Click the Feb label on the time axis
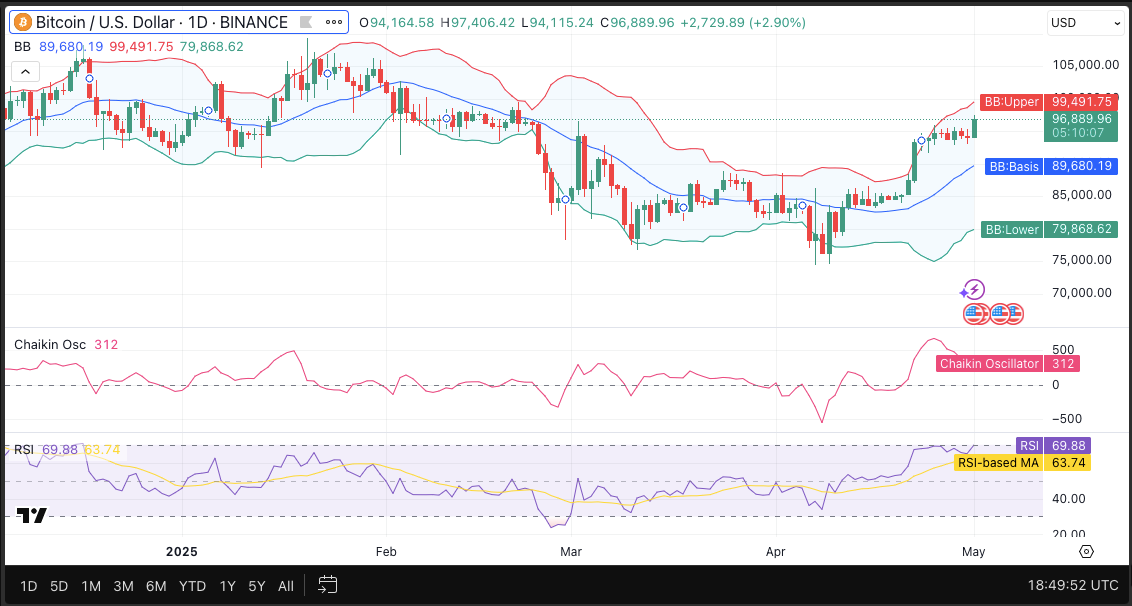This screenshot has height=606, width=1132. click(386, 552)
